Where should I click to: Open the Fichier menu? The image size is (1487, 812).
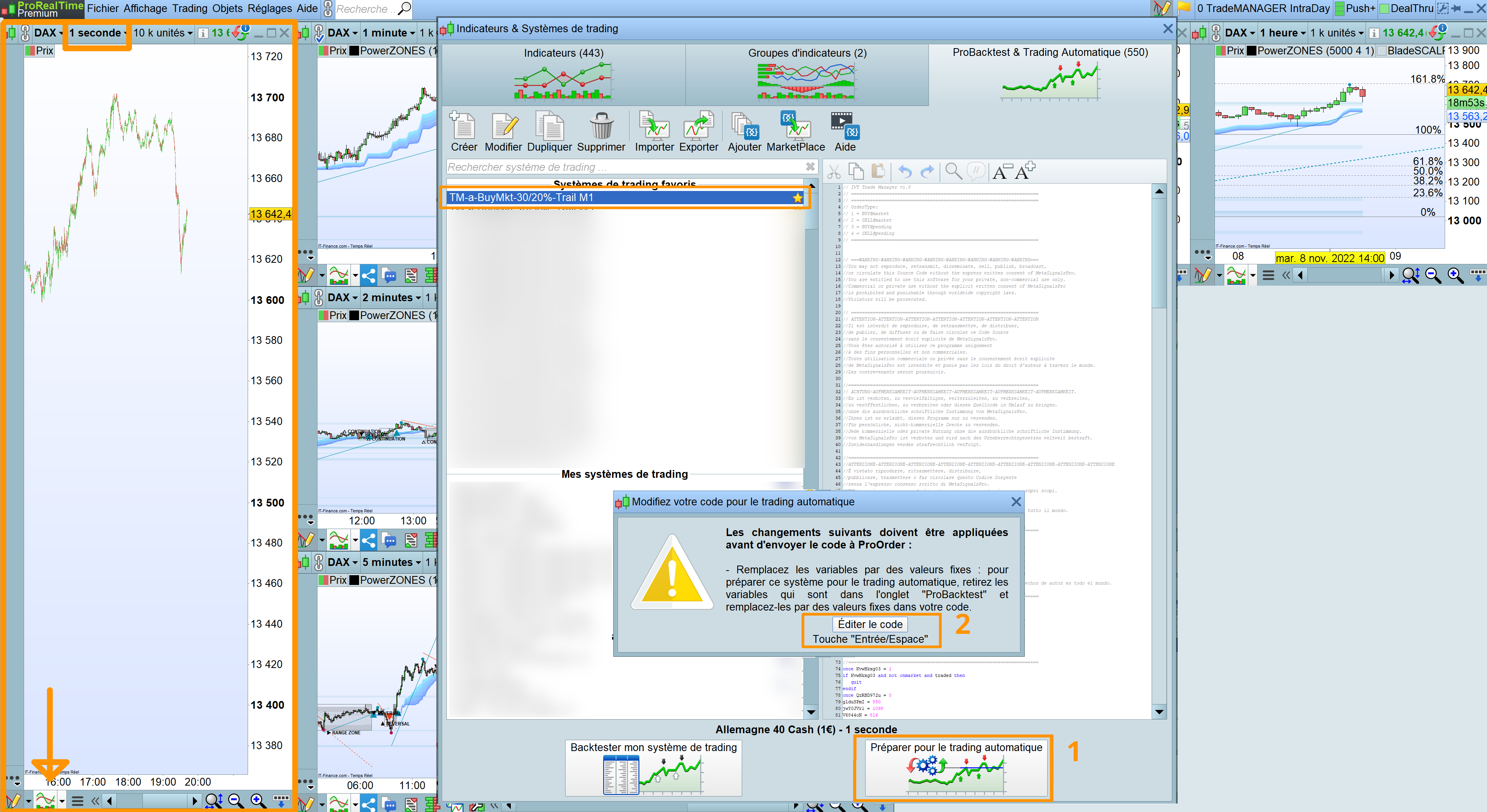coord(103,9)
